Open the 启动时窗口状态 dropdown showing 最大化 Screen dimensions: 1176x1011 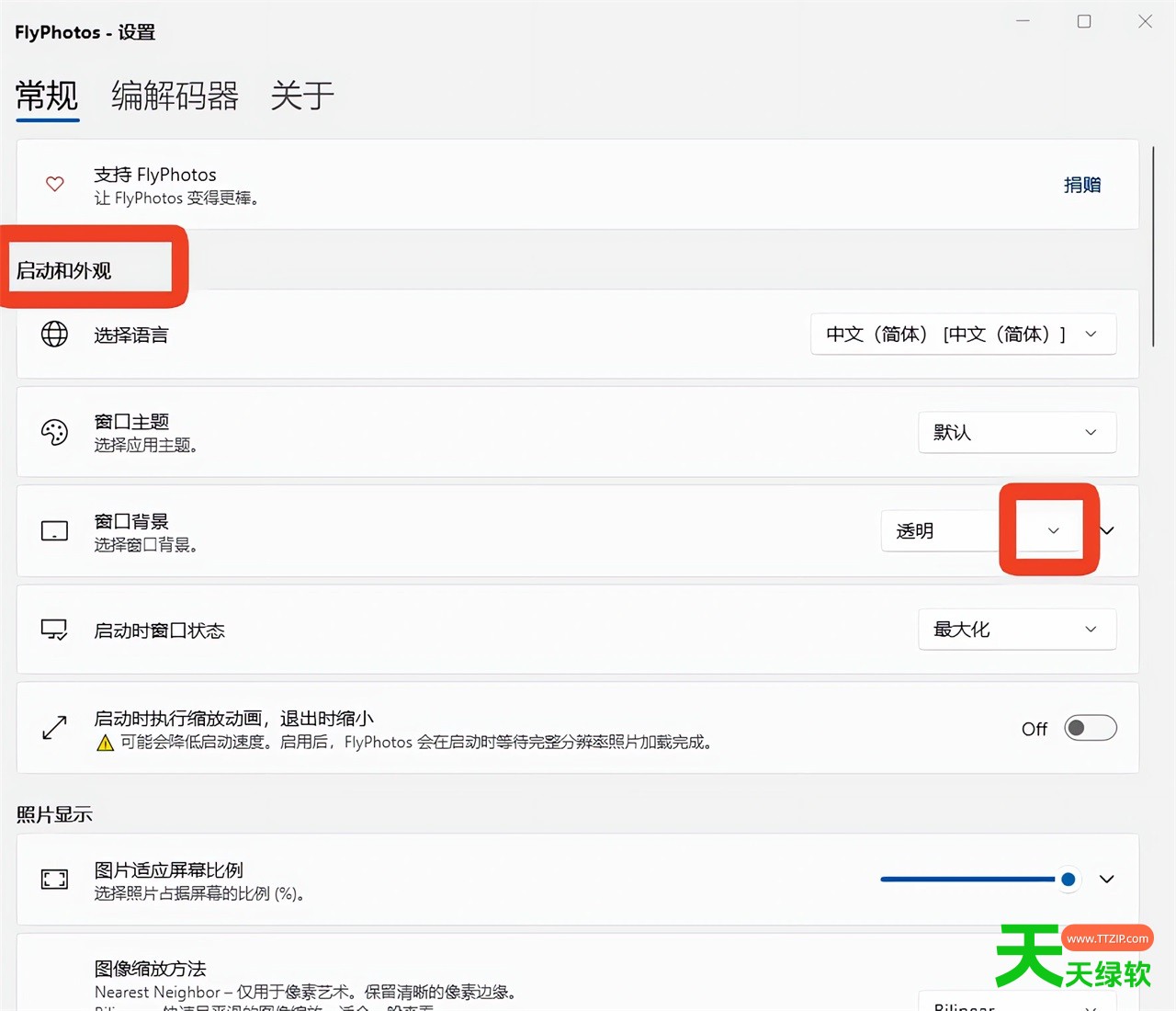[x=1017, y=630]
